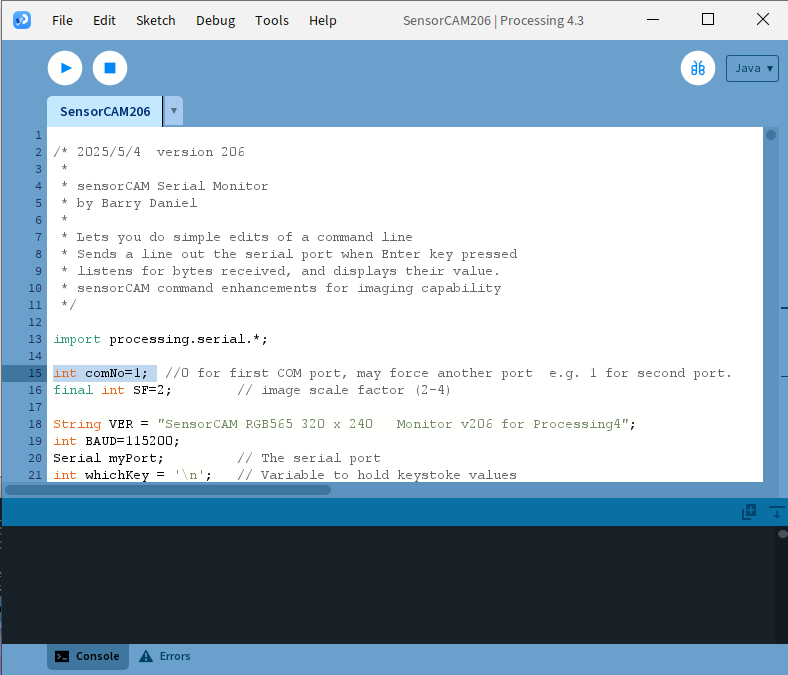Switch to the Errors tab
788x675 pixels.
tap(165, 656)
